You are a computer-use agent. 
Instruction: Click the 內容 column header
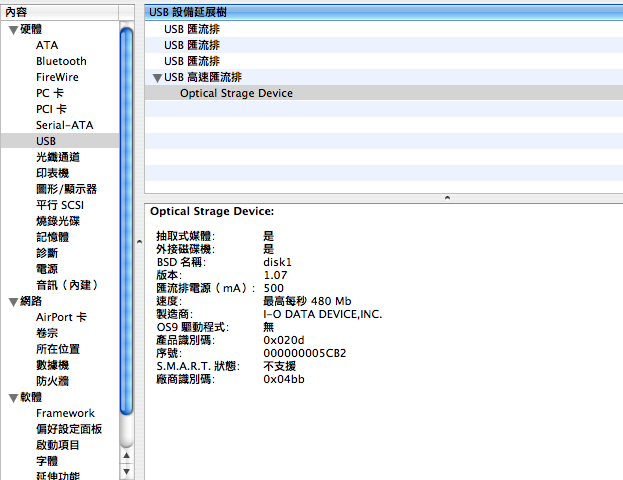point(60,12)
